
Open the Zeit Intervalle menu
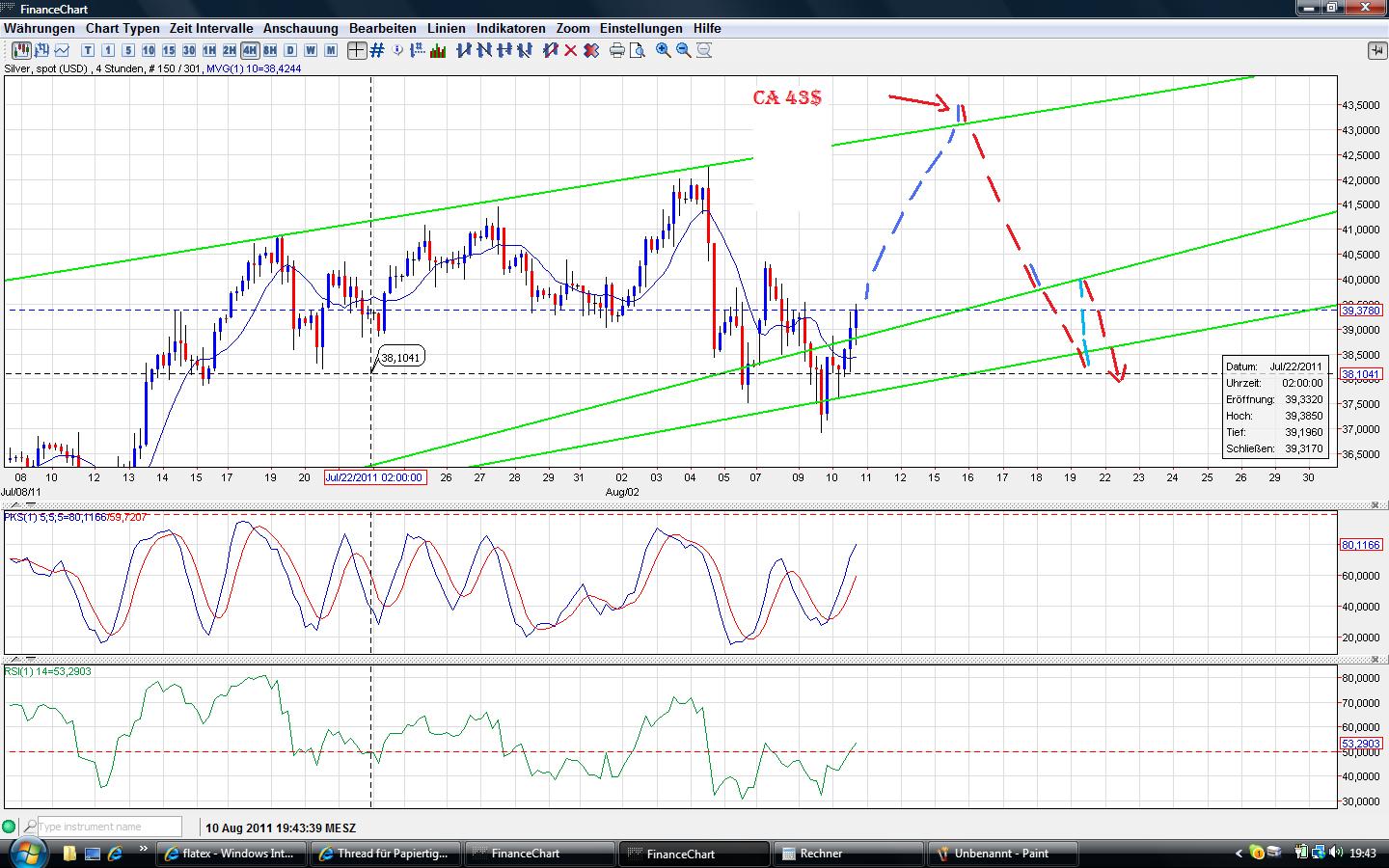[211, 28]
